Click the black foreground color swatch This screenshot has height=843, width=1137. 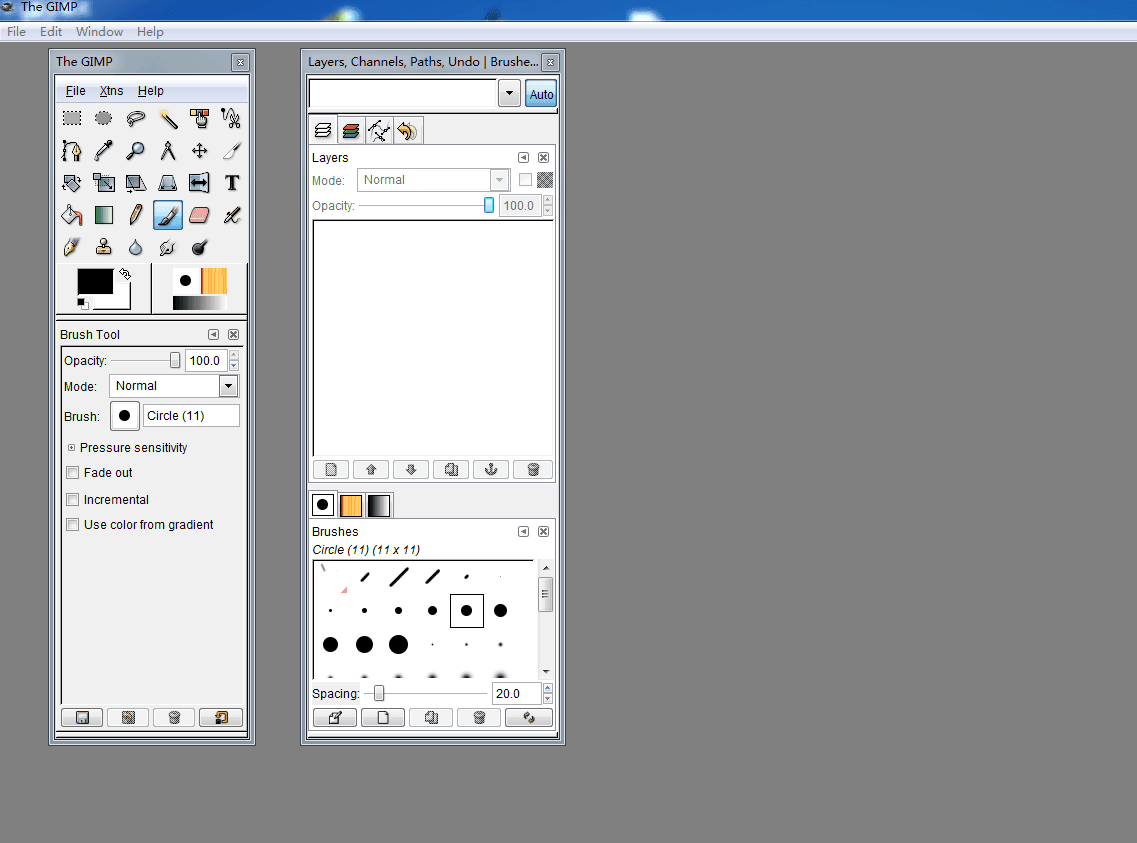95,282
